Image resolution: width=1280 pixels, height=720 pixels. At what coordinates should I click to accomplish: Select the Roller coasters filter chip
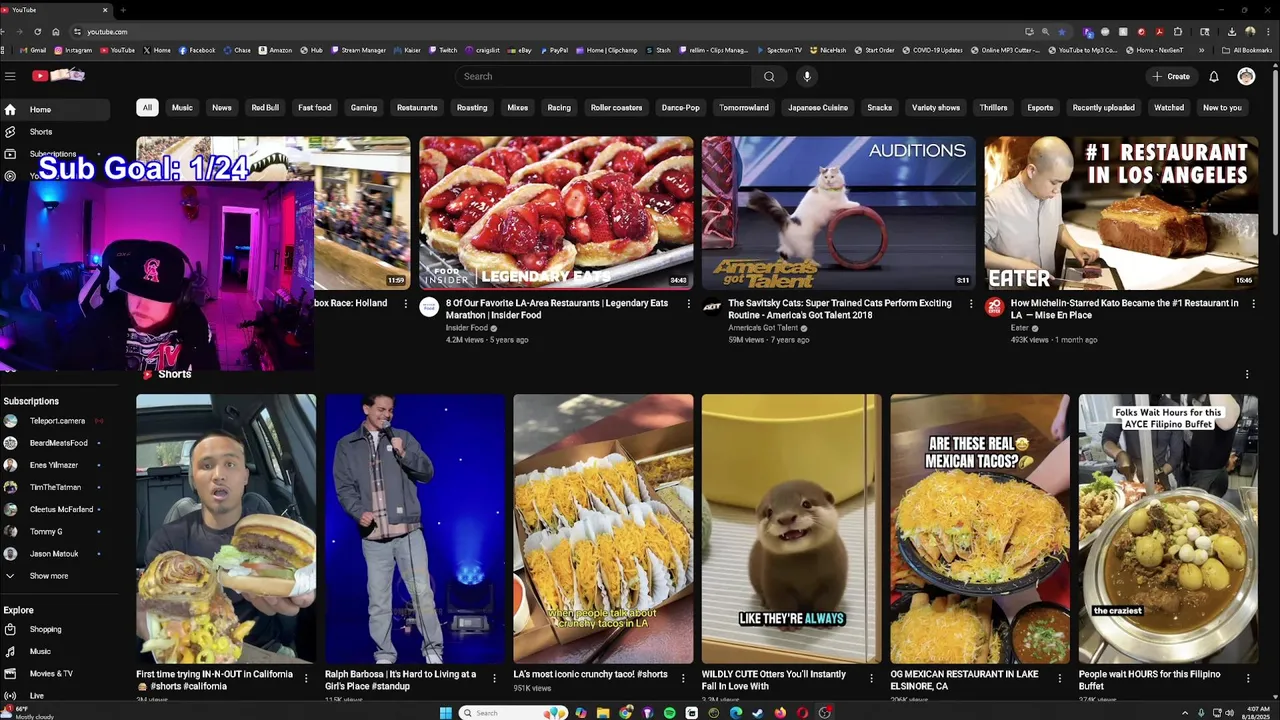[x=616, y=108]
